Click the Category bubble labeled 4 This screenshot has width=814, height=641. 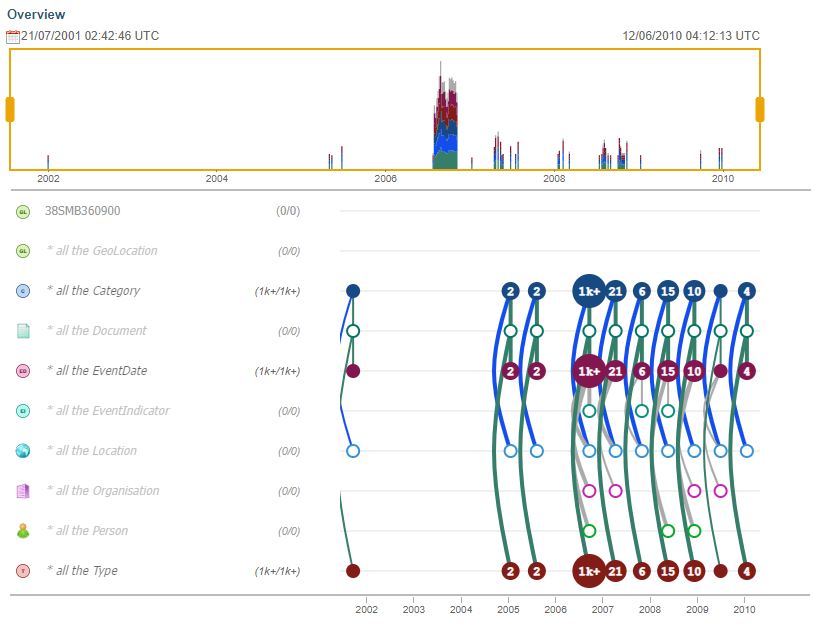pyautogui.click(x=746, y=291)
